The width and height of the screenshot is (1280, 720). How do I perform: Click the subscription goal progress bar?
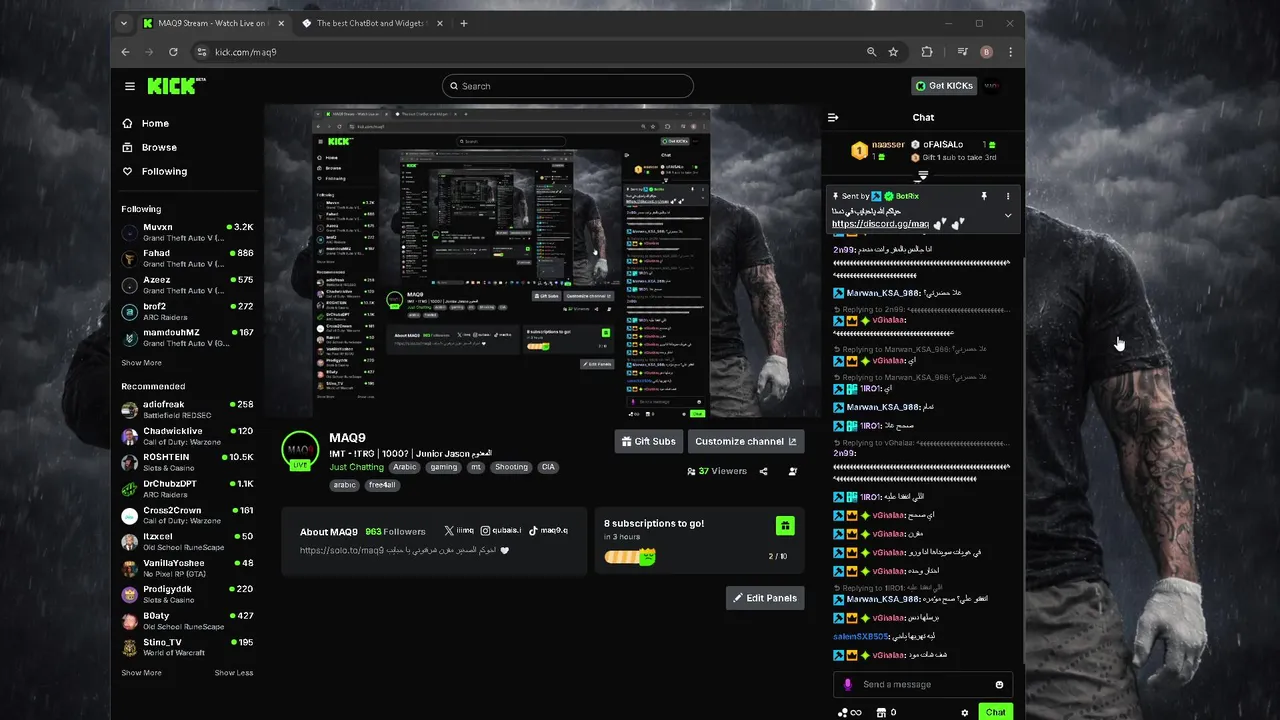[x=630, y=556]
